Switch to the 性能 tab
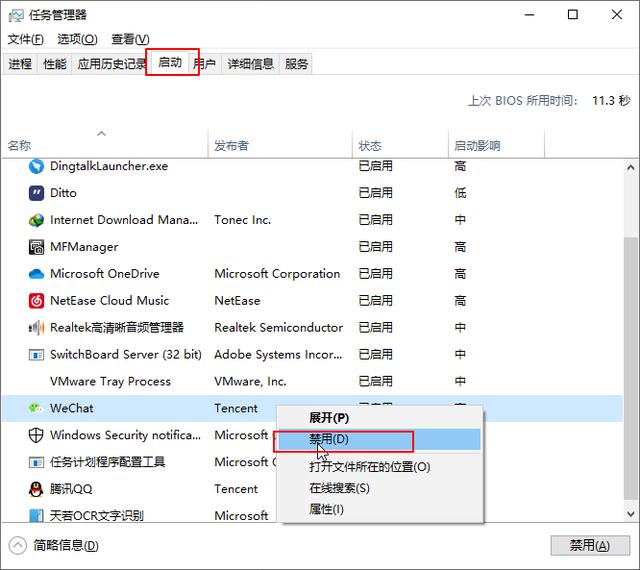This screenshot has height=570, width=640. (55, 64)
